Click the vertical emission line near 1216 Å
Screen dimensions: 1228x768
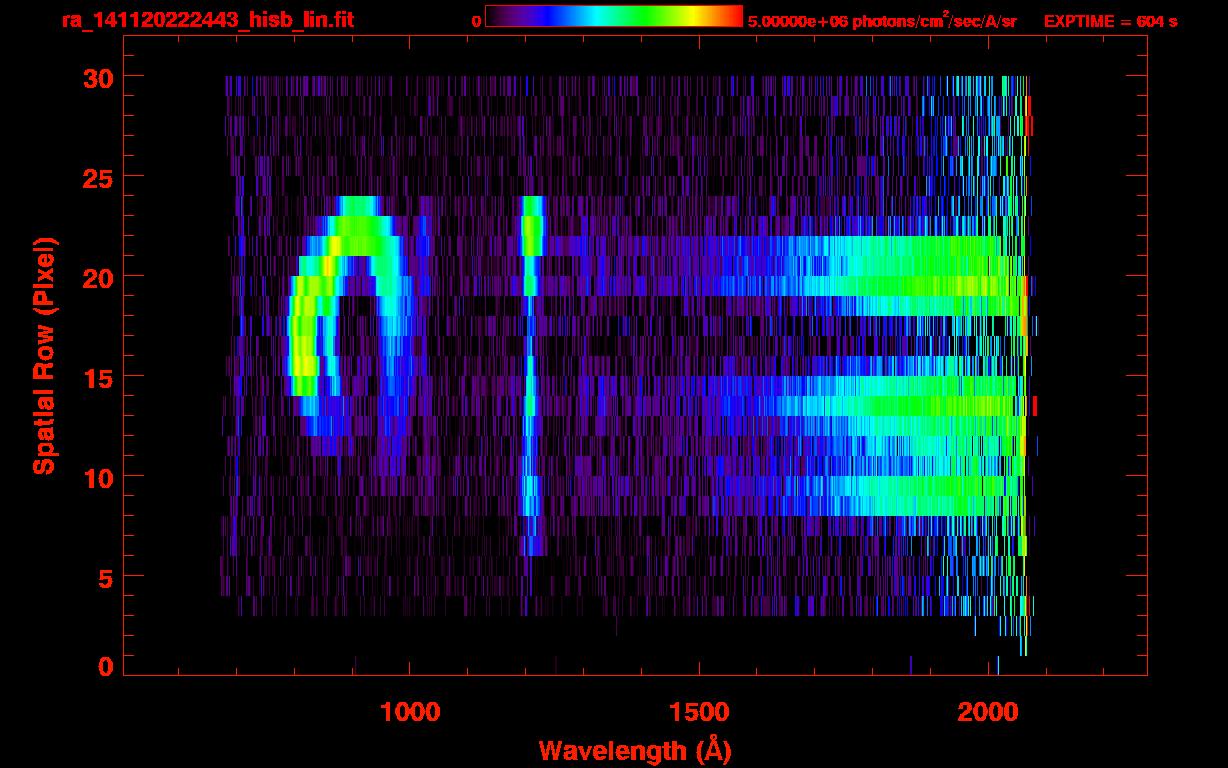coord(531,375)
